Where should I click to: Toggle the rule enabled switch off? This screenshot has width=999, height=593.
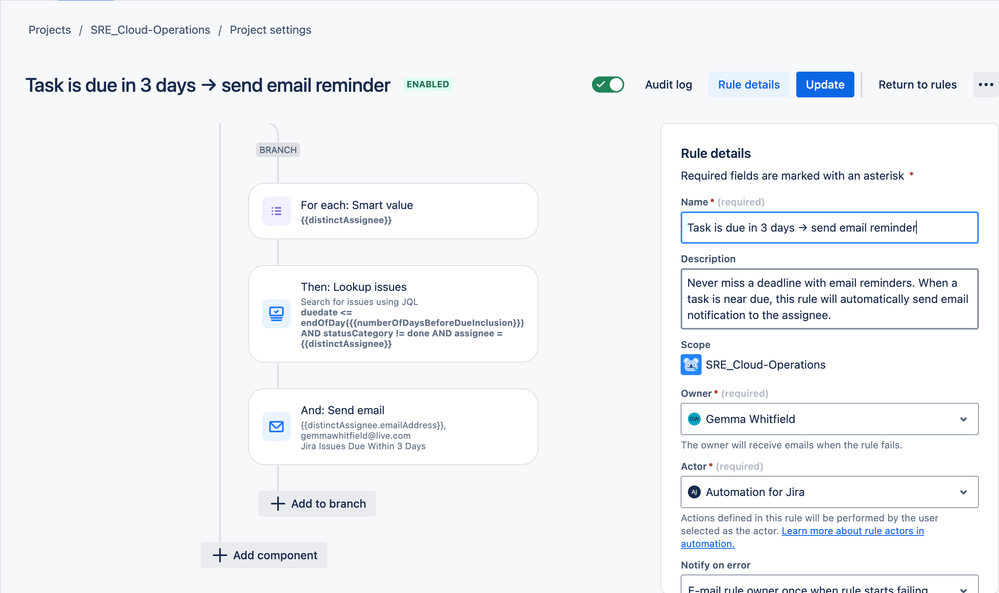click(x=608, y=85)
